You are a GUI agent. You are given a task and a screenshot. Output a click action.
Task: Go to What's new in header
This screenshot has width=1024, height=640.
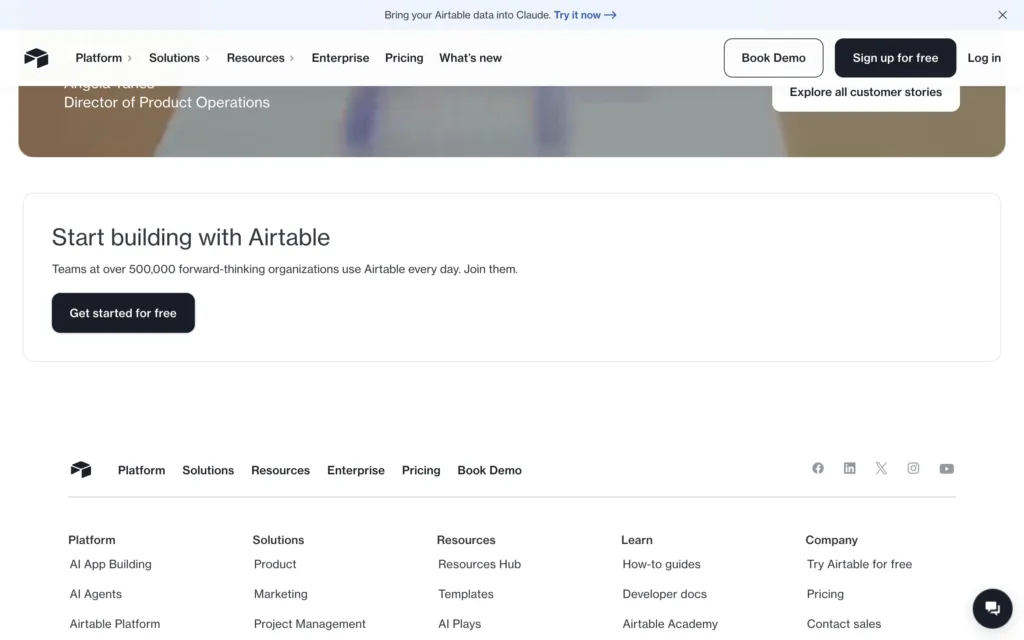pos(470,58)
